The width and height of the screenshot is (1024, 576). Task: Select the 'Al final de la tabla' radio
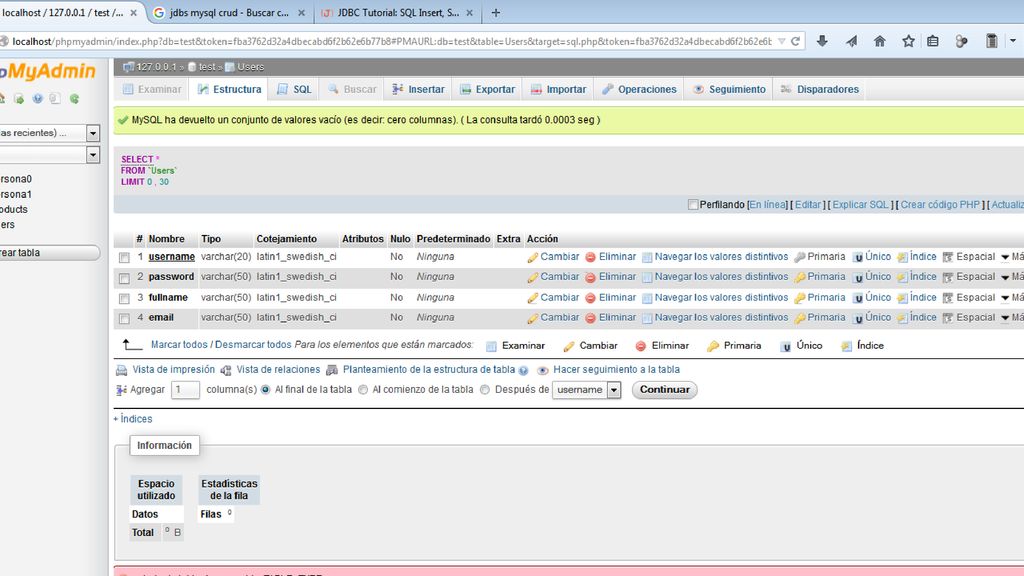coord(265,390)
